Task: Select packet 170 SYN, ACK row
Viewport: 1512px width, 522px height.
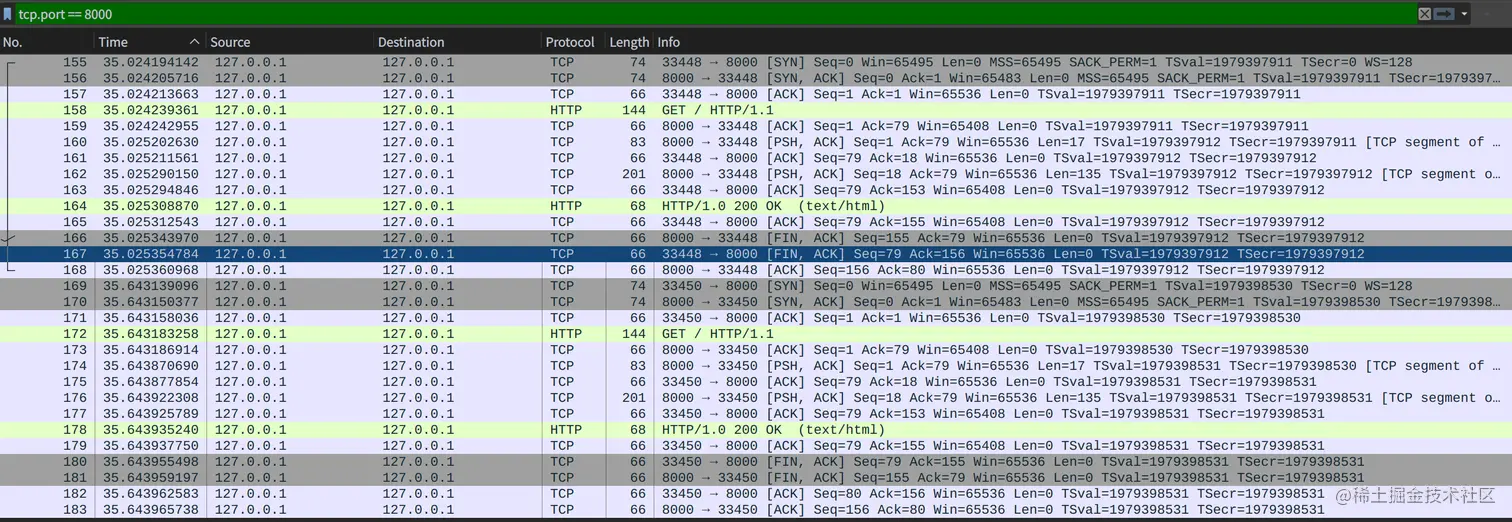Action: coord(756,302)
